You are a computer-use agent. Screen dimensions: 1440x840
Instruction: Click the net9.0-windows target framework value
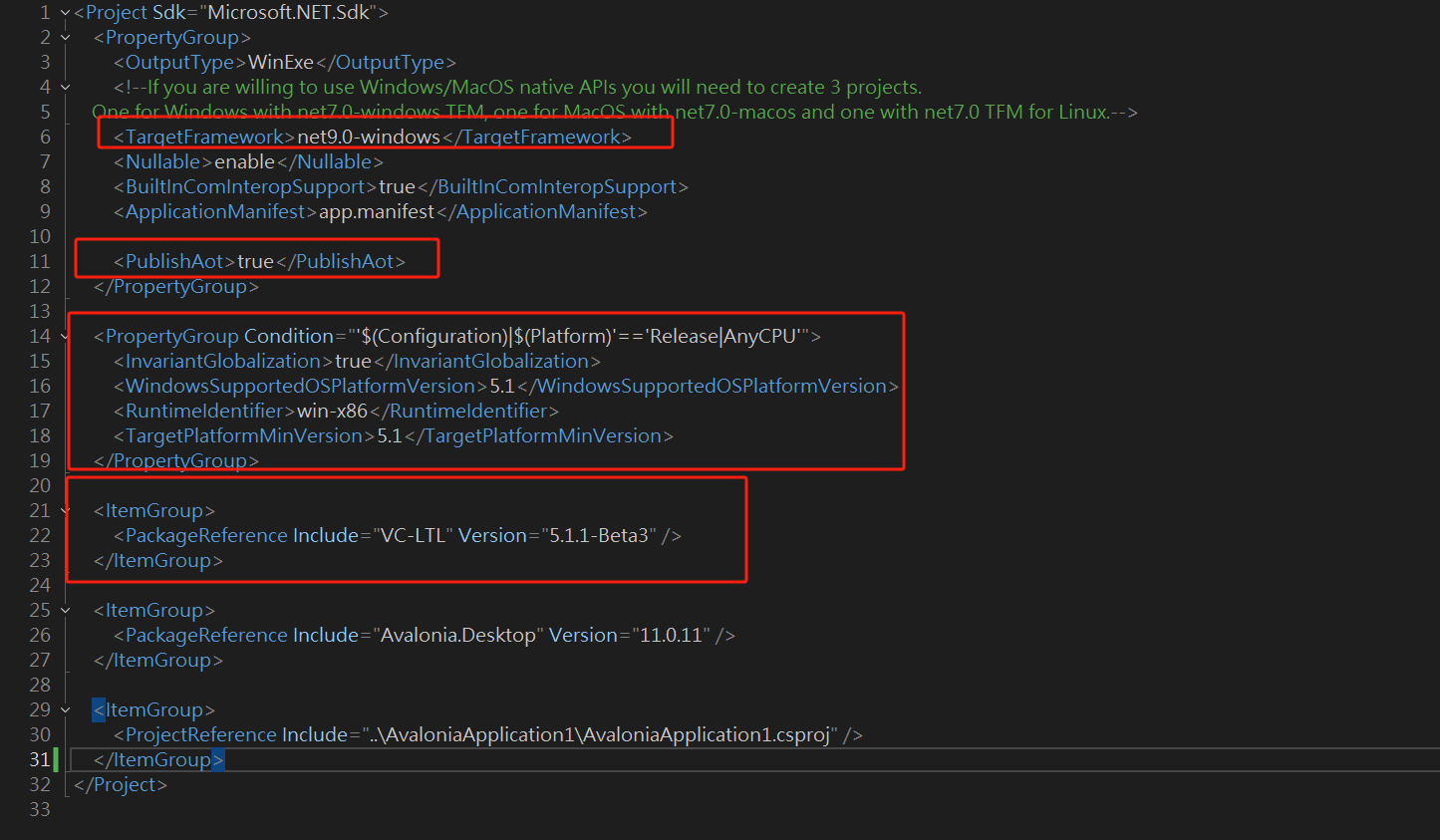point(369,138)
